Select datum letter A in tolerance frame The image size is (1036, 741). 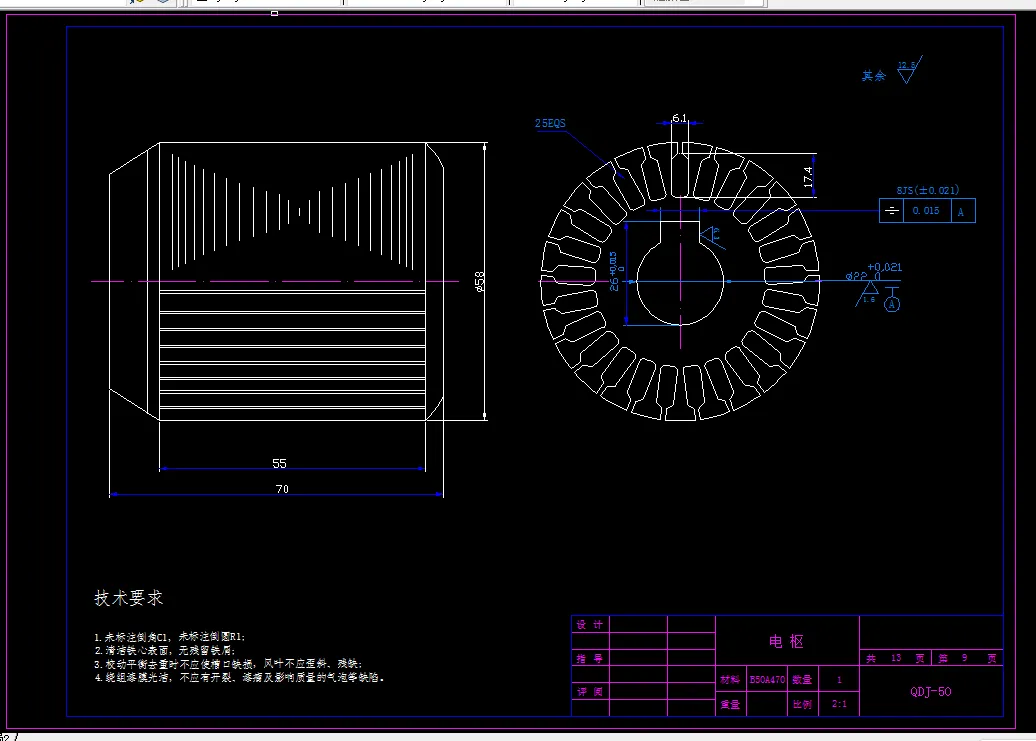(961, 212)
